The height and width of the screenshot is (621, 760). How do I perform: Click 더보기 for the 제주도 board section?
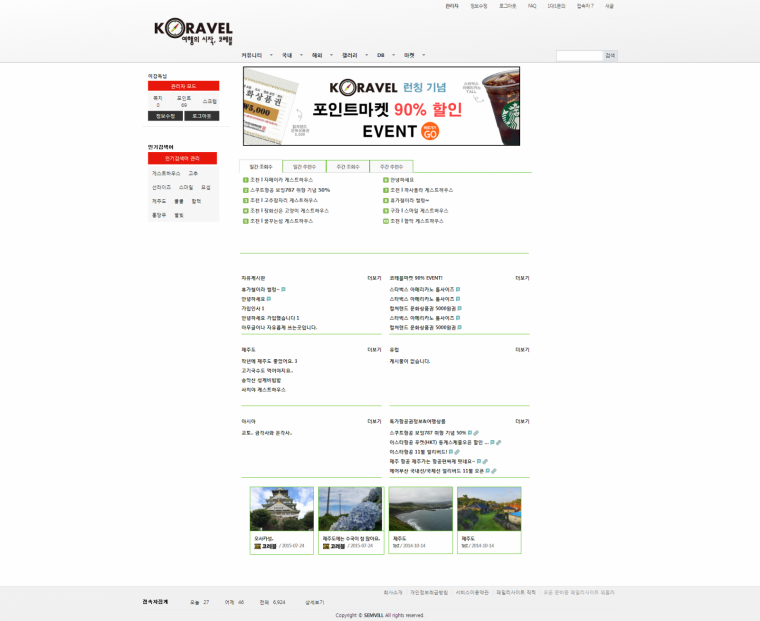pos(374,350)
